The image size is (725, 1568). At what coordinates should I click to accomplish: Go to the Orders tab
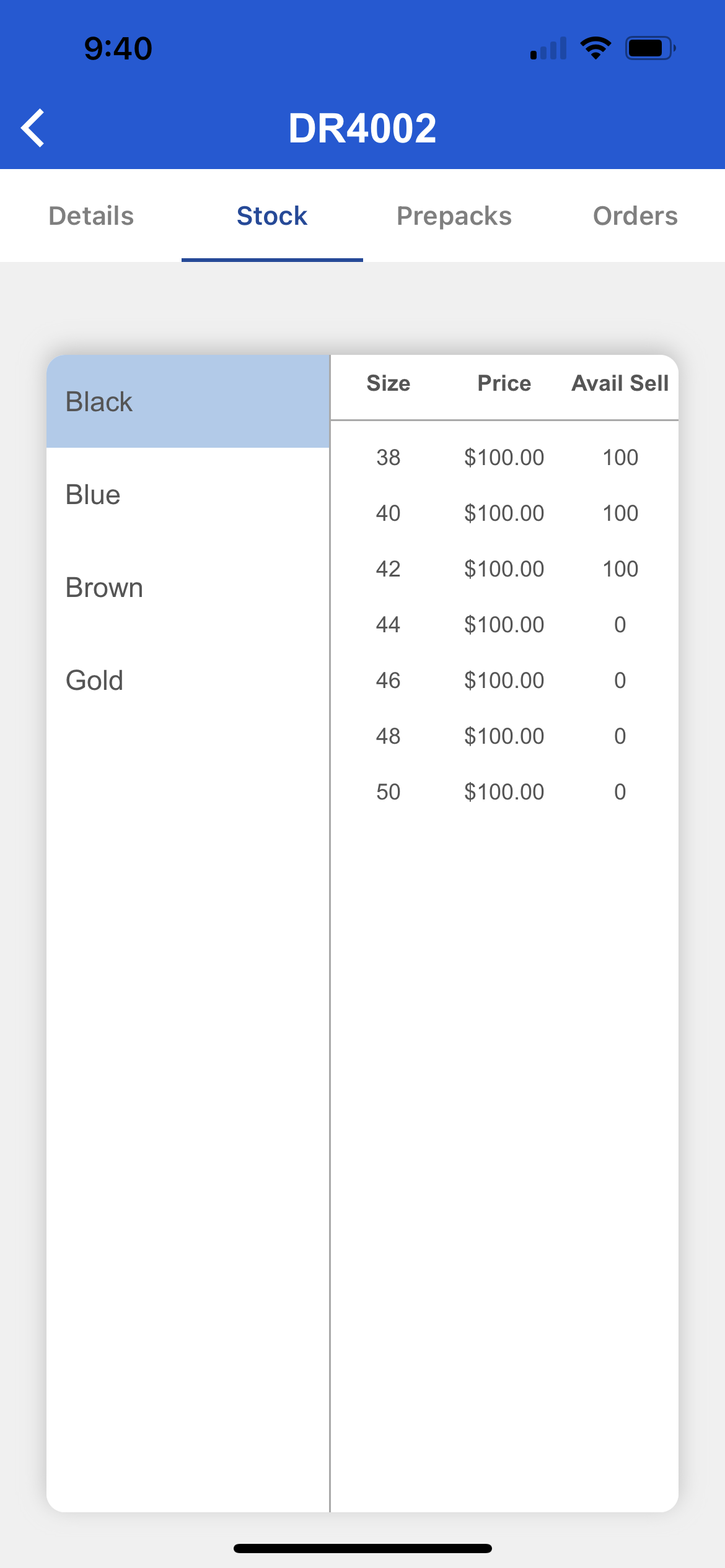pyautogui.click(x=635, y=216)
